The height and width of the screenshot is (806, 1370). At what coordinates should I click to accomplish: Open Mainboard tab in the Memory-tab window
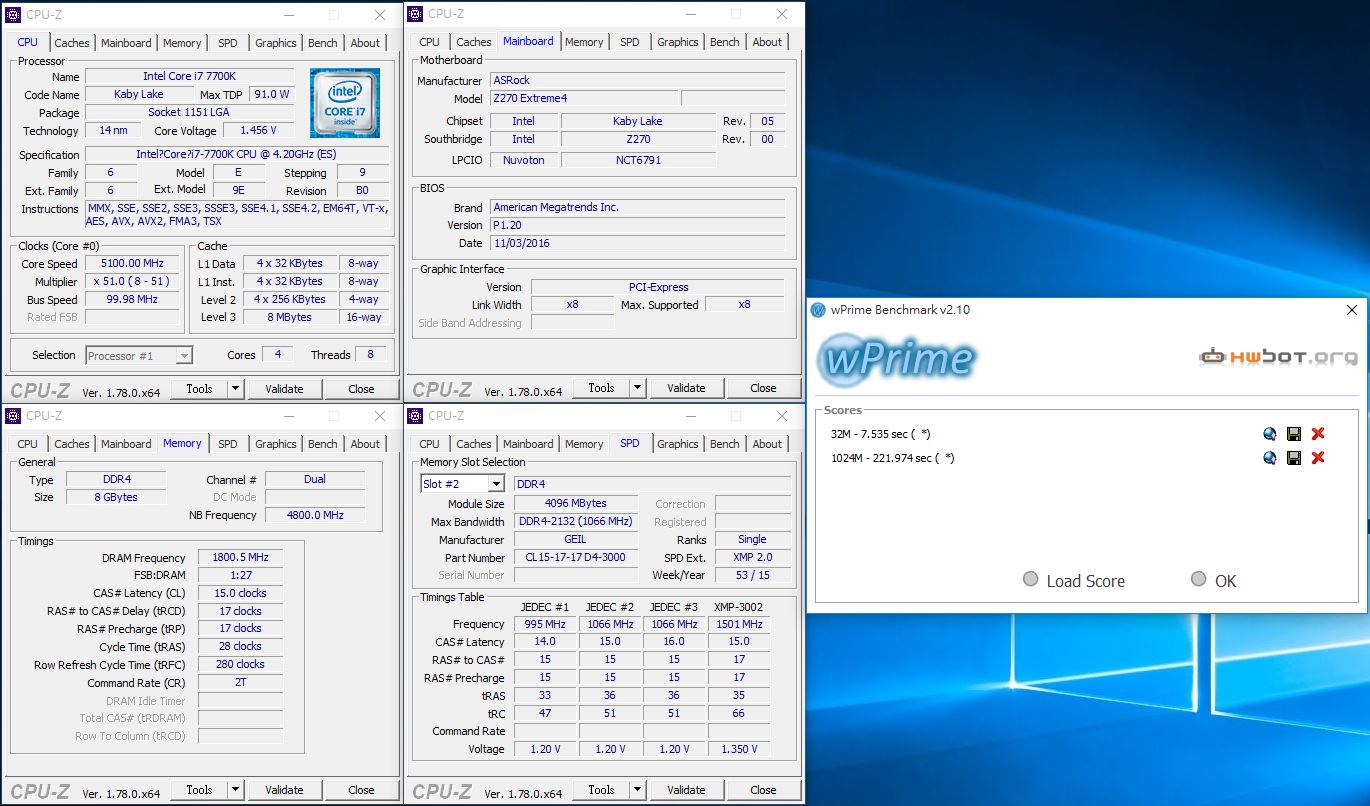coord(126,444)
